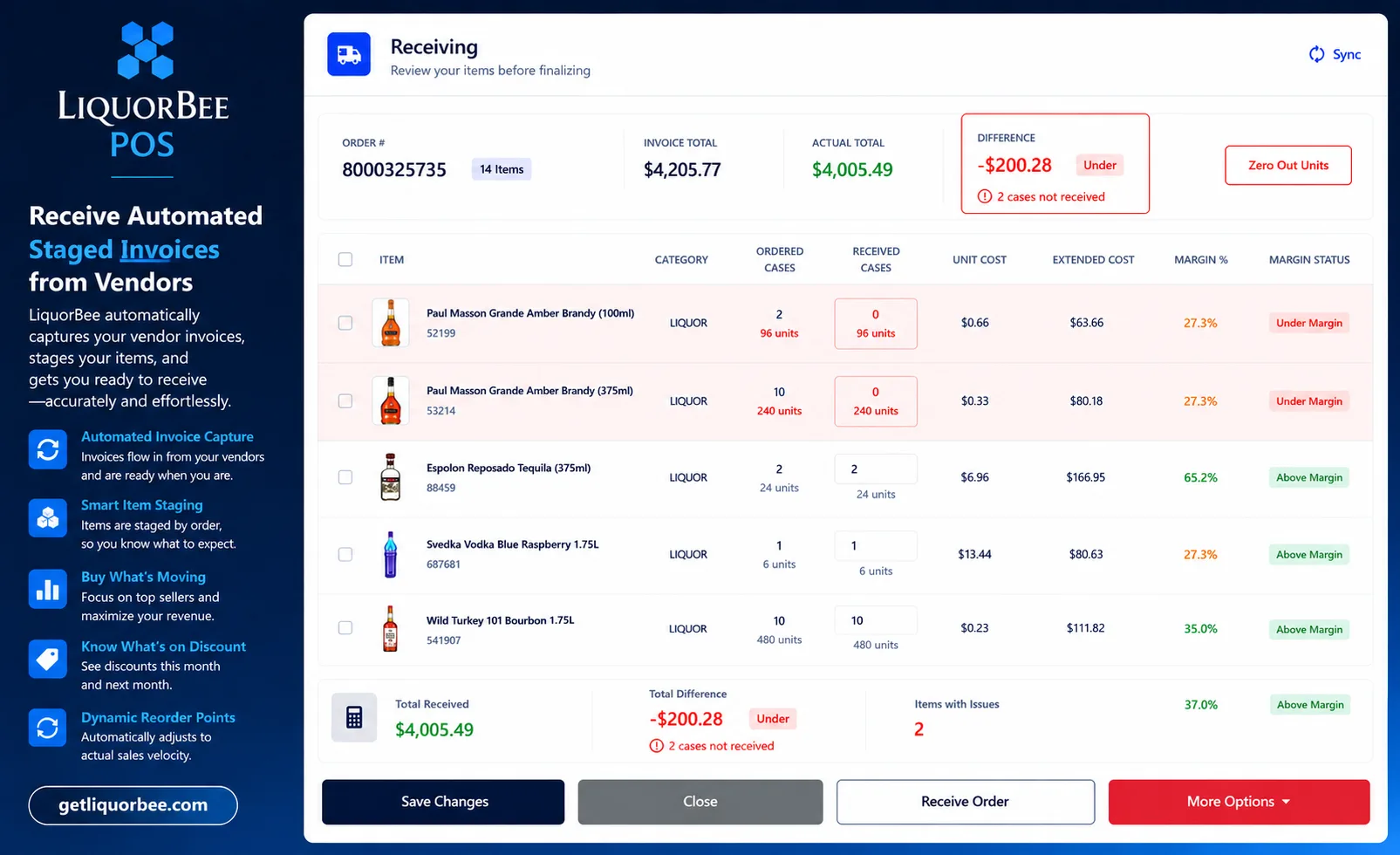Open Svedka Vodka Blue Raspberry thumbnail
This screenshot has width=1400, height=855.
pos(391,554)
